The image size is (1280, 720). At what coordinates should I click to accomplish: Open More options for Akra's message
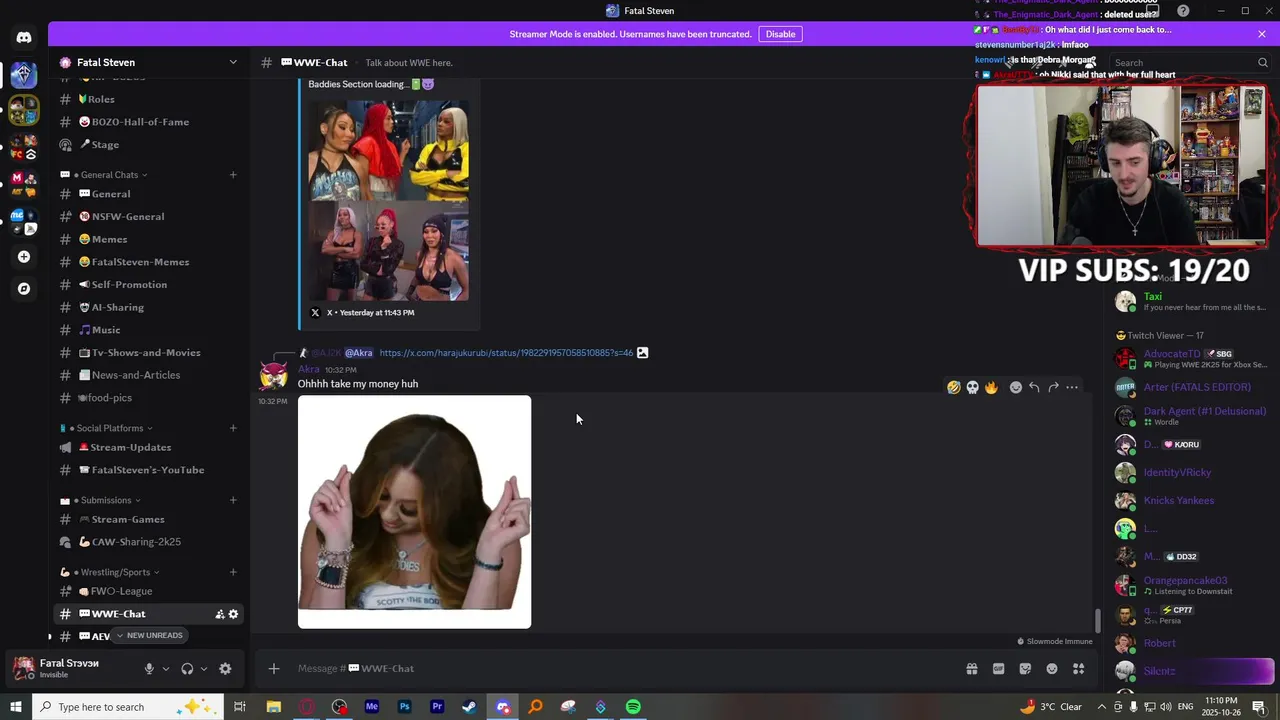click(1072, 387)
